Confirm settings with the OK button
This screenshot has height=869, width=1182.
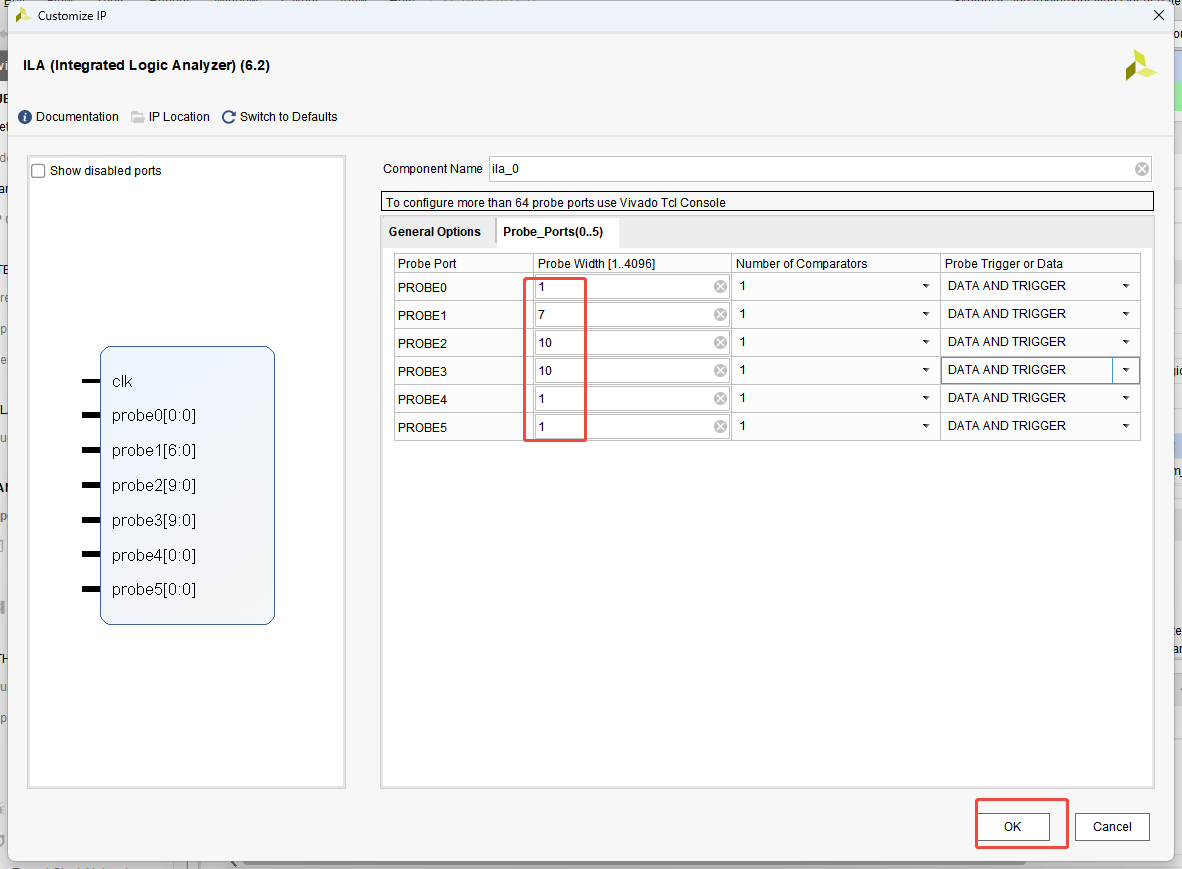(x=1012, y=827)
